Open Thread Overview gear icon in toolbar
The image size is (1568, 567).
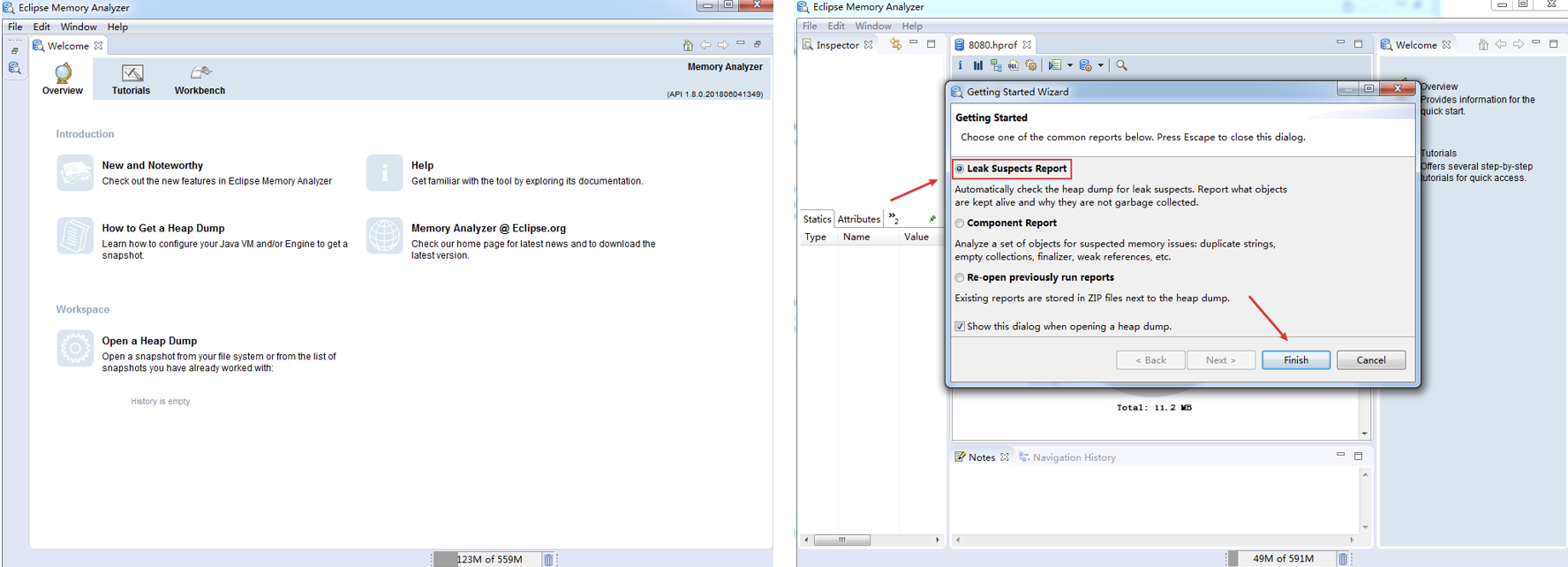click(x=1031, y=65)
